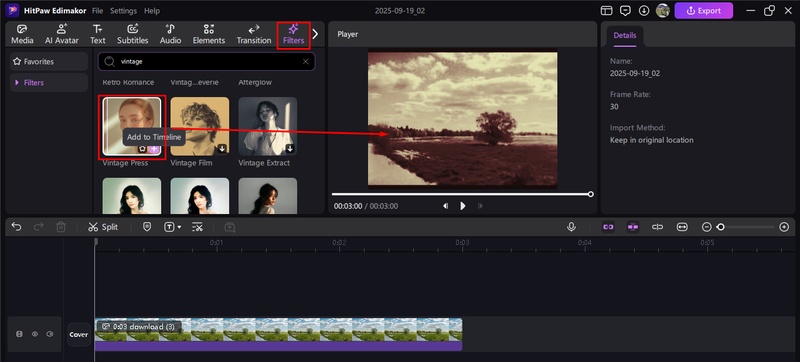
Task: Open the Subtitles tab
Action: 133,35
